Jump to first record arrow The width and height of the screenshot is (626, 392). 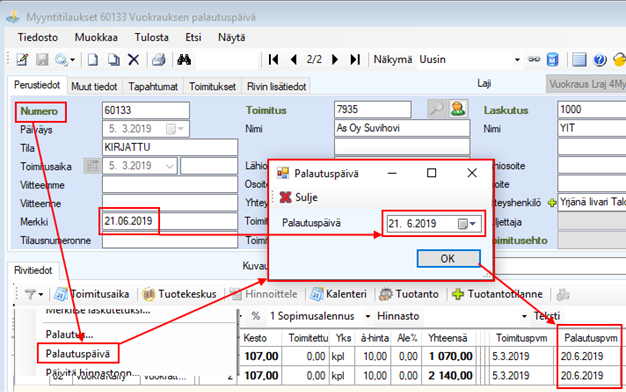(x=273, y=60)
